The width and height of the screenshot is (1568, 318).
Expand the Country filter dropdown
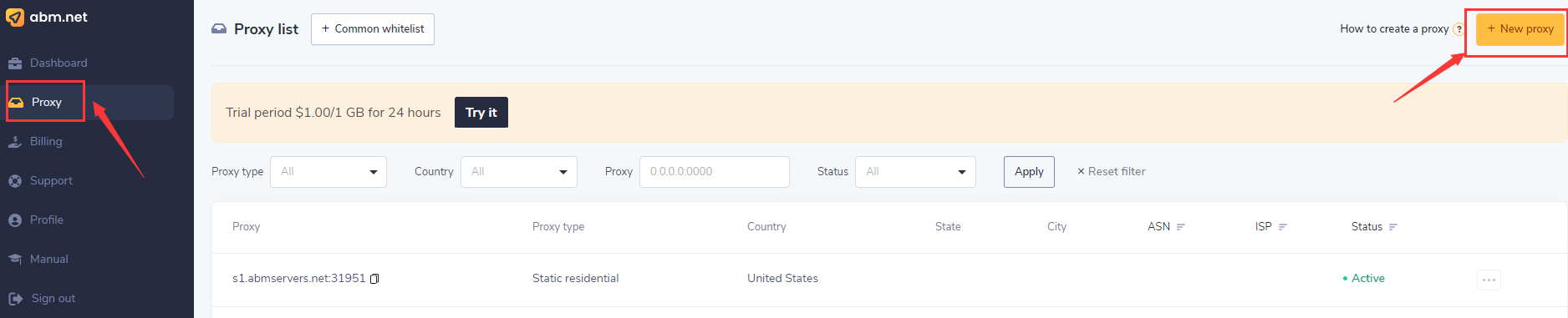[519, 172]
